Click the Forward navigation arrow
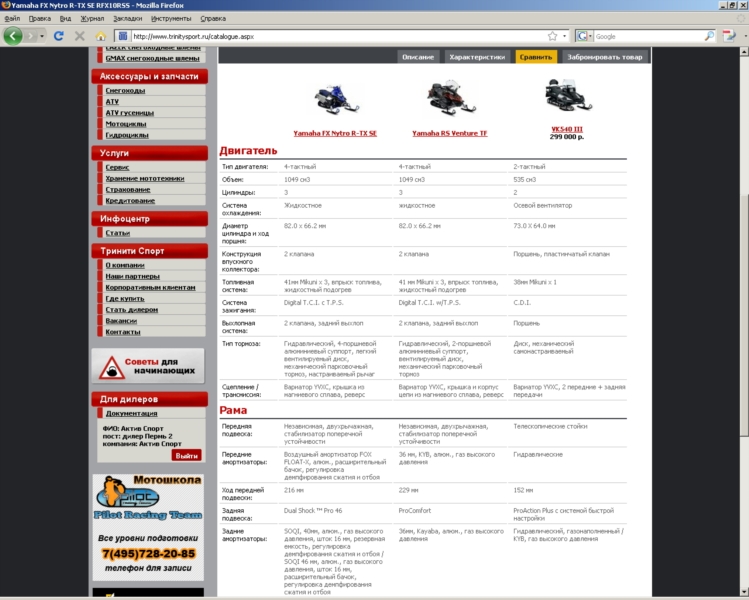The height and width of the screenshot is (600, 749). click(x=31, y=36)
